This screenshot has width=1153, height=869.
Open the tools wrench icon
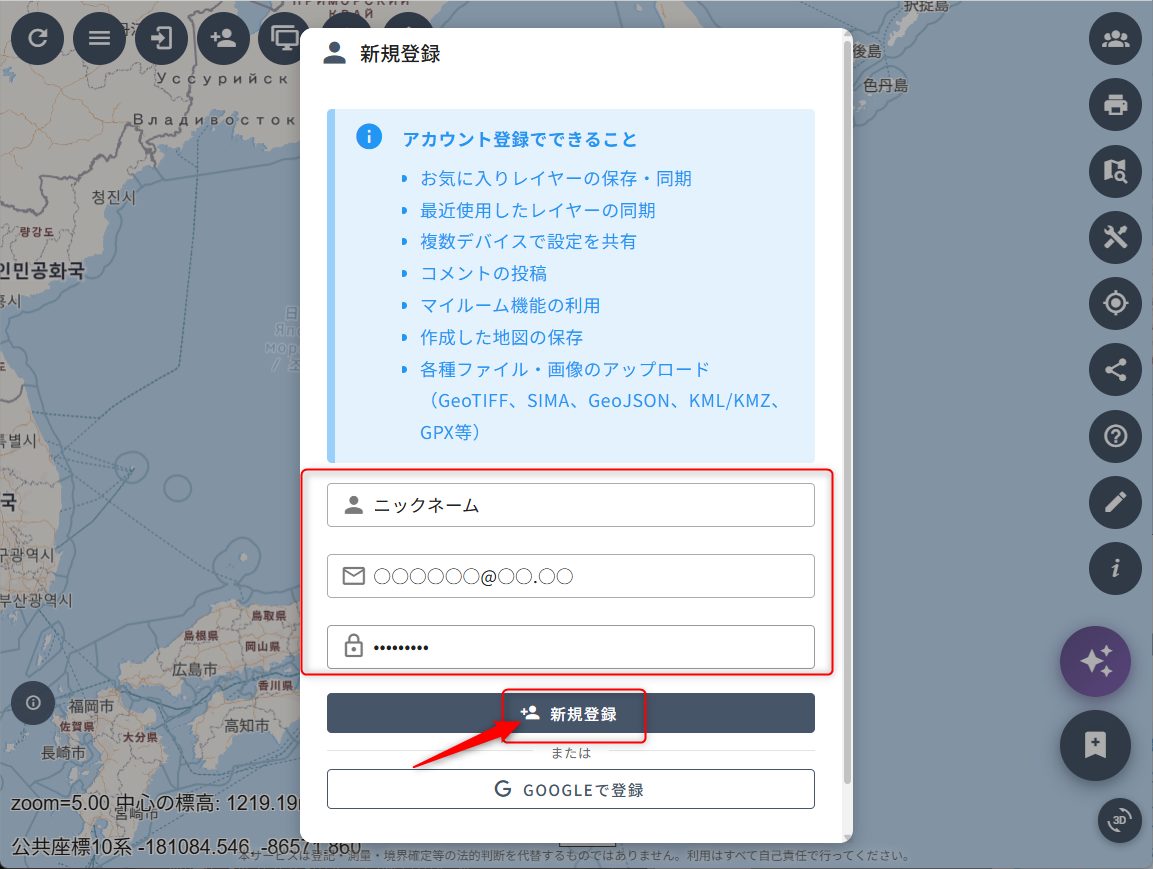click(1115, 237)
